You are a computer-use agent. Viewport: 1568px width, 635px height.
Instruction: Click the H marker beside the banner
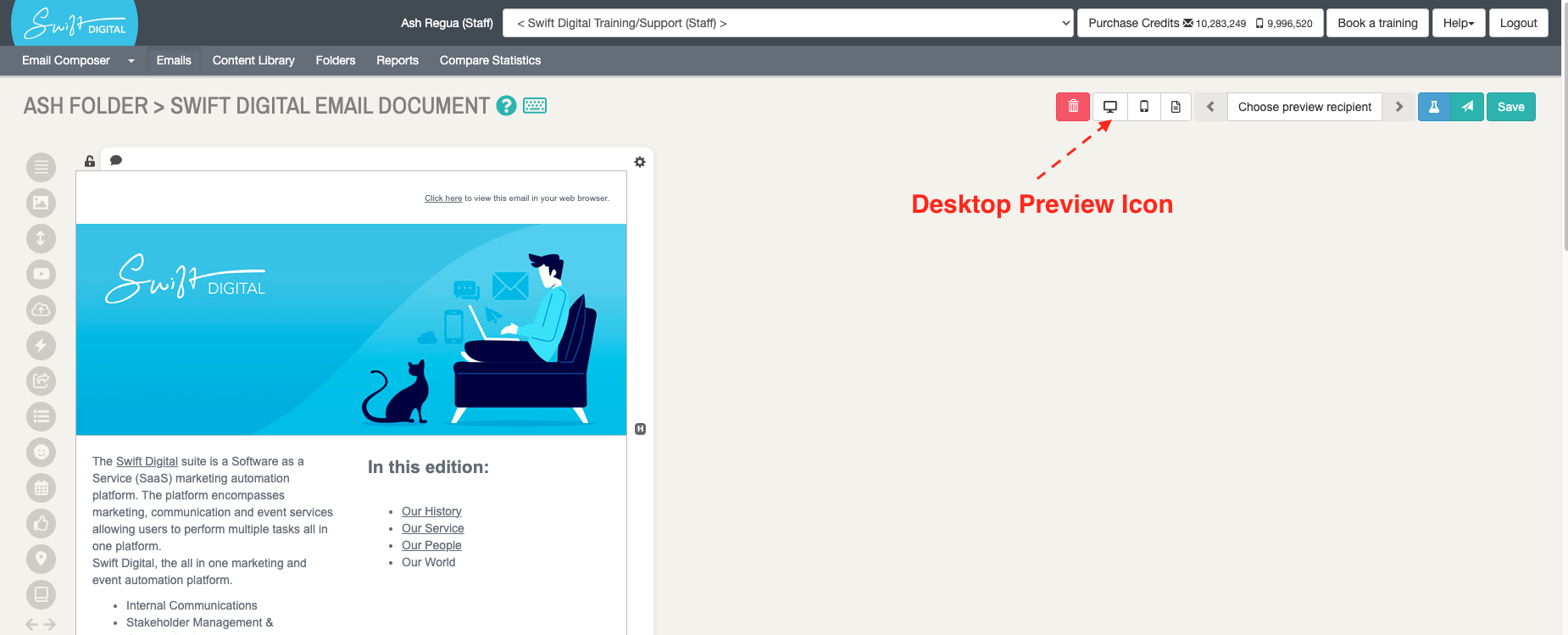[641, 429]
